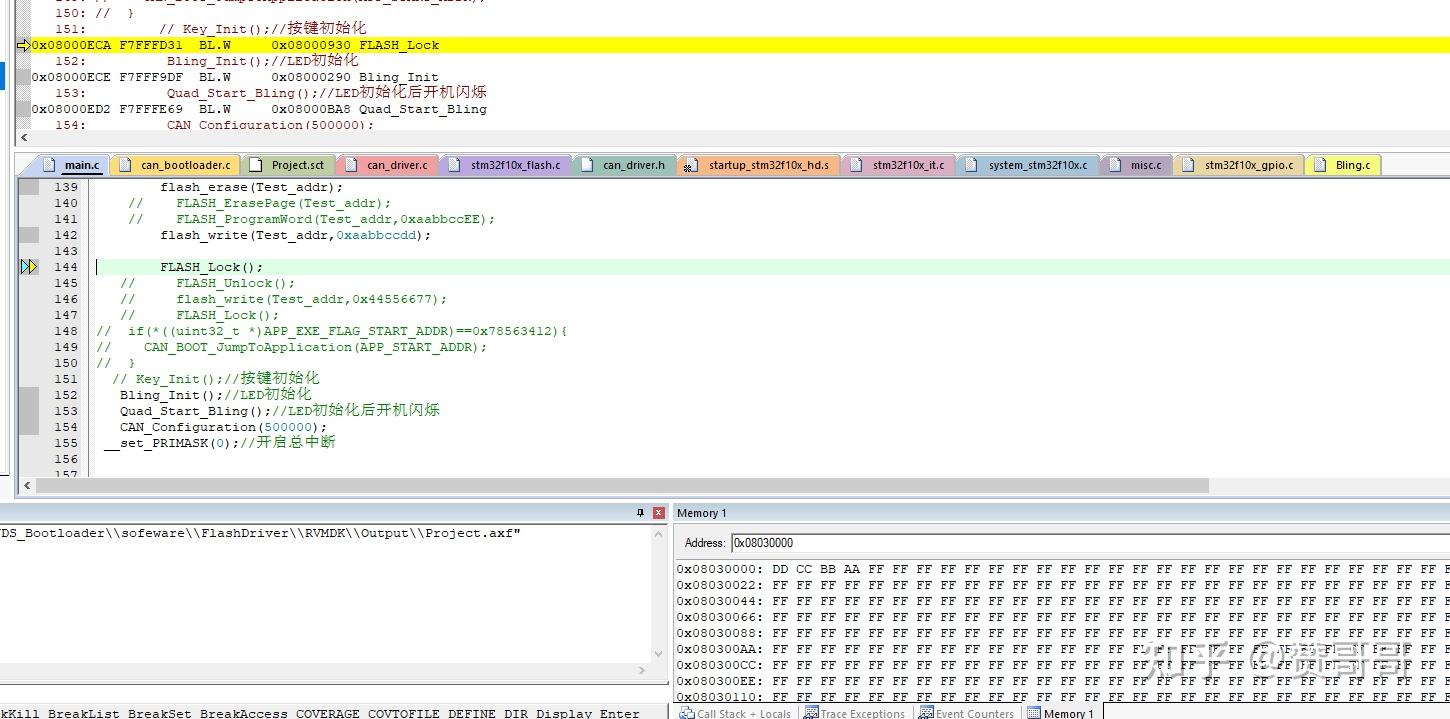
Task: Open the Call Stack + Locals pane icon
Action: point(687,713)
